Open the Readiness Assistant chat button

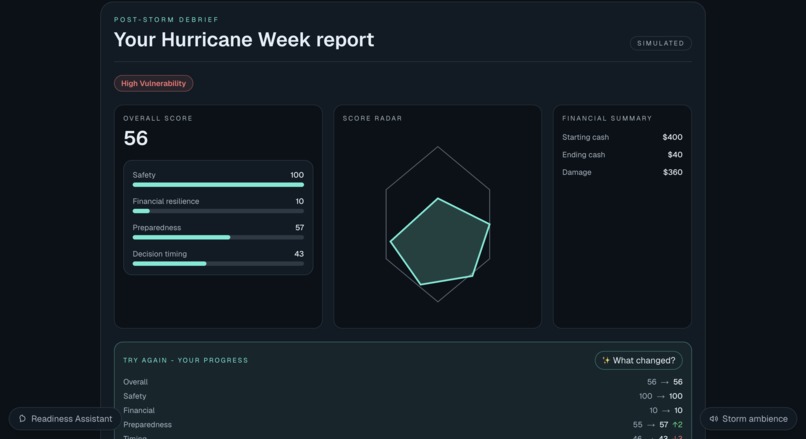(x=64, y=418)
